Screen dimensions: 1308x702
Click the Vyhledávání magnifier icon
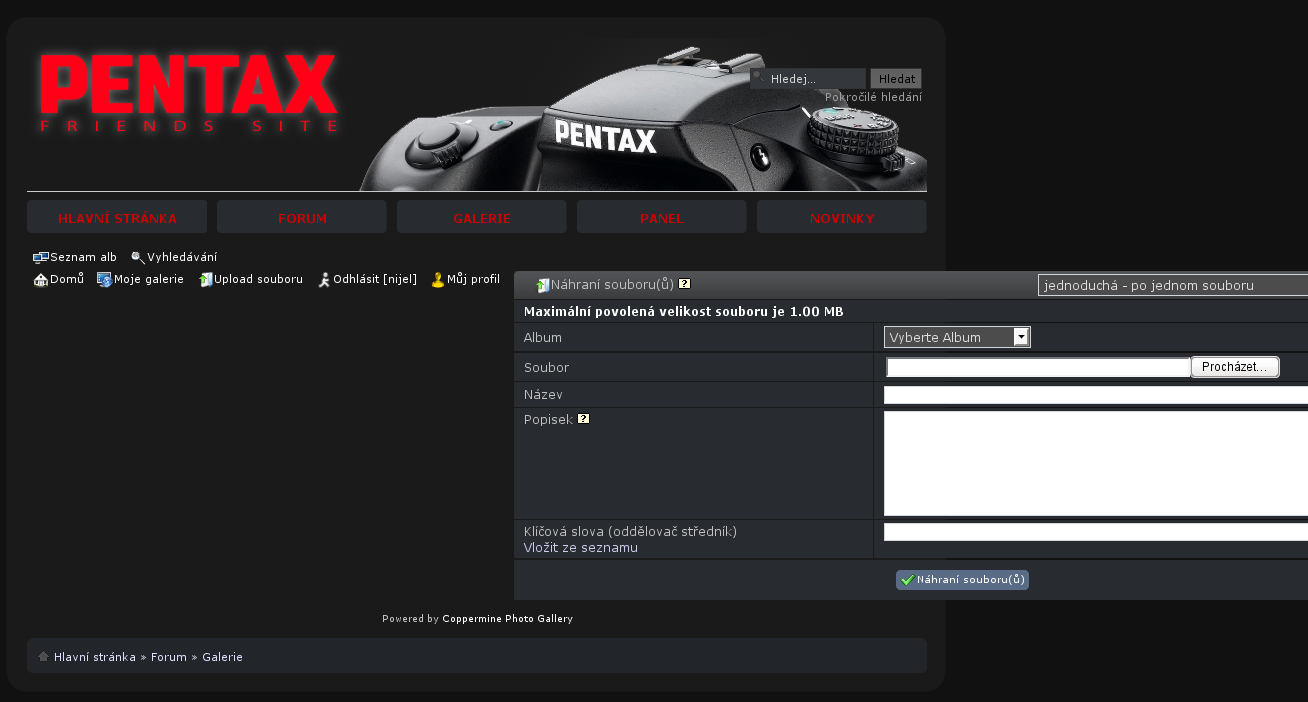(138, 258)
